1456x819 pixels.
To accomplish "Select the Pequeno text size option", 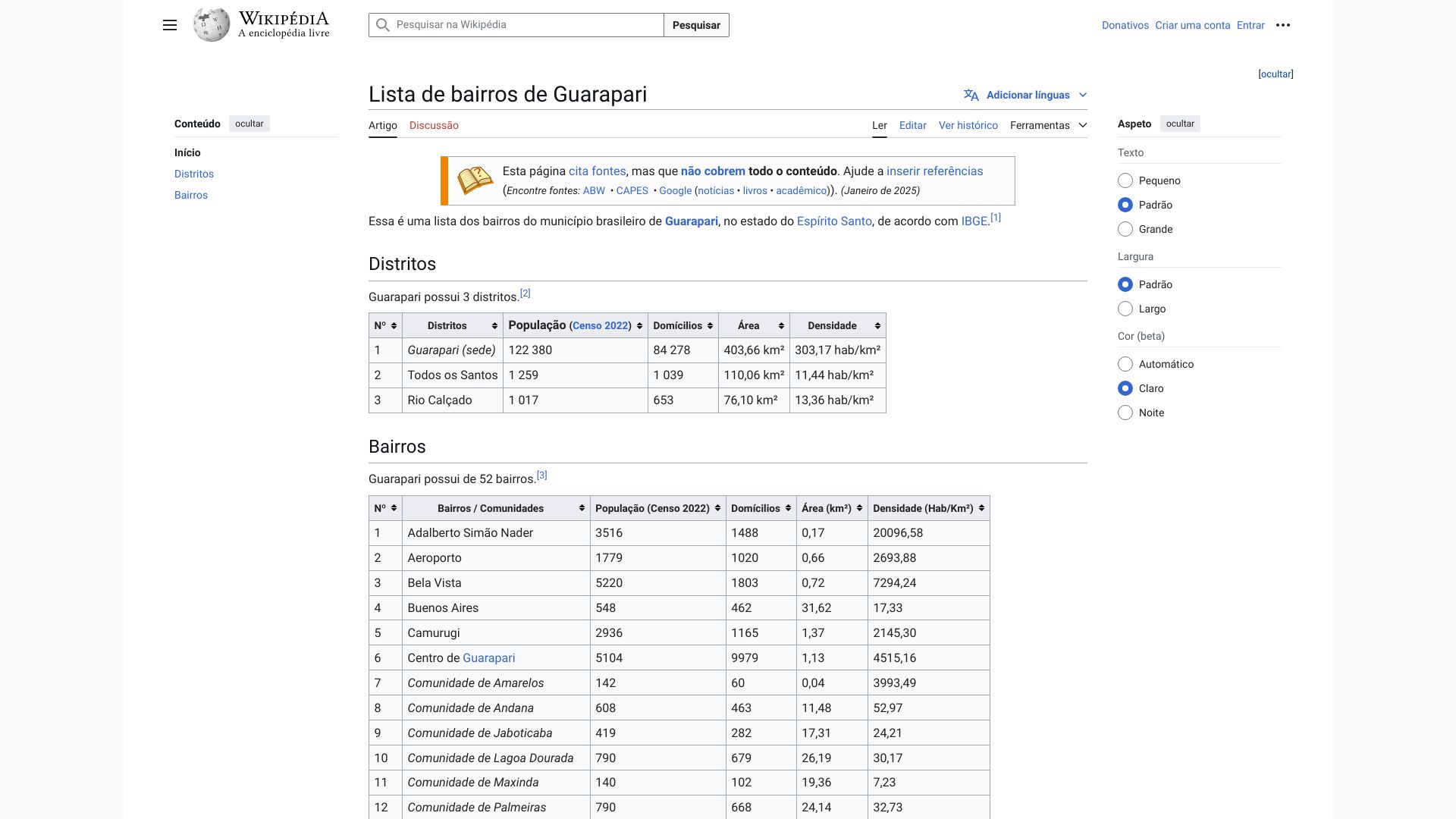I will coord(1125,180).
